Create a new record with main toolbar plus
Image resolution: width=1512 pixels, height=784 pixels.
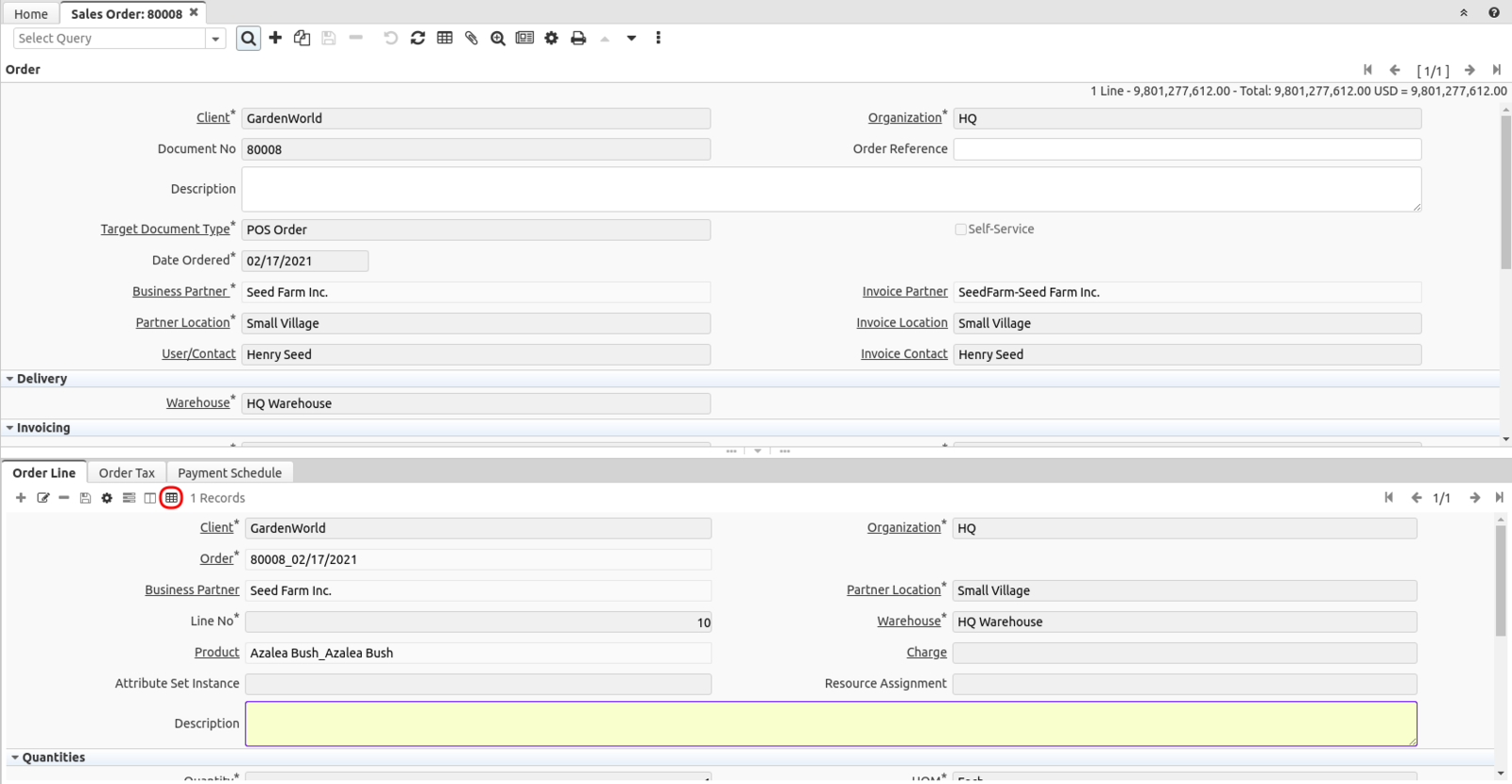click(x=275, y=38)
